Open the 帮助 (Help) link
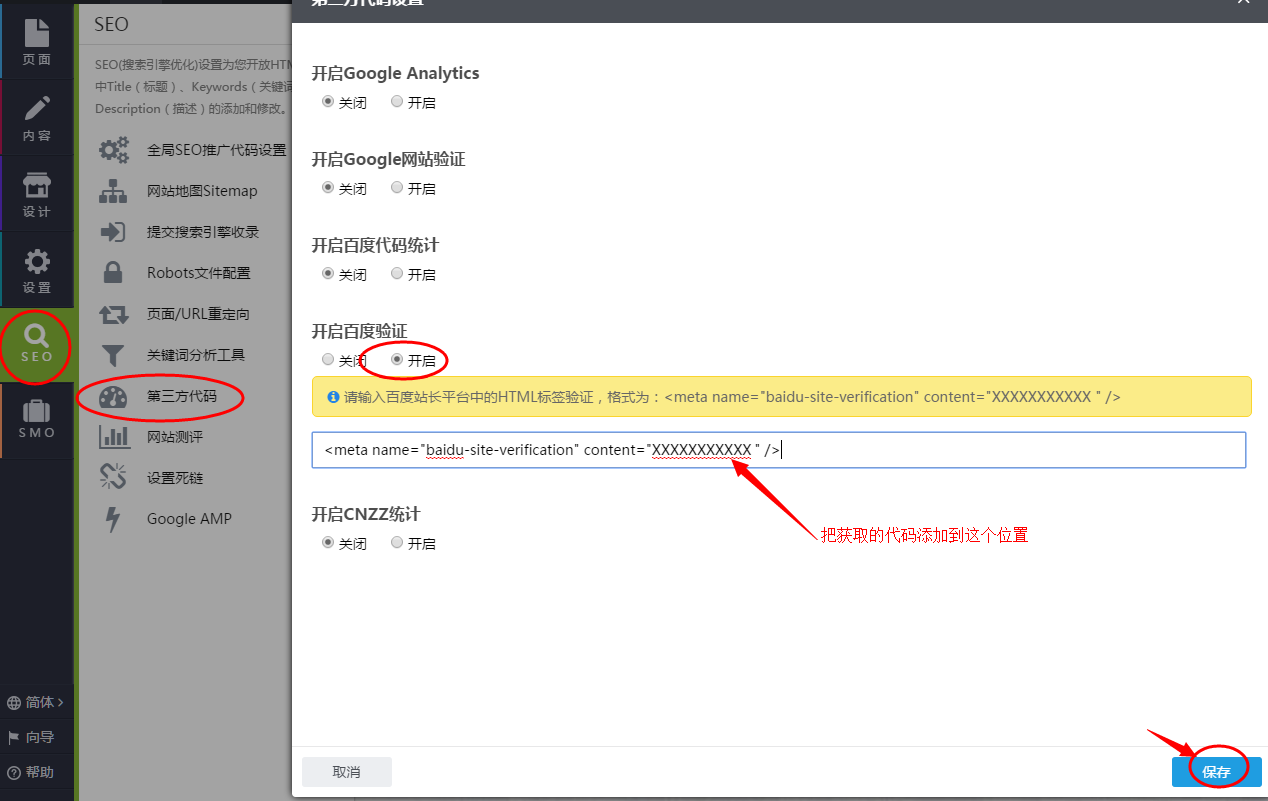 coord(31,772)
